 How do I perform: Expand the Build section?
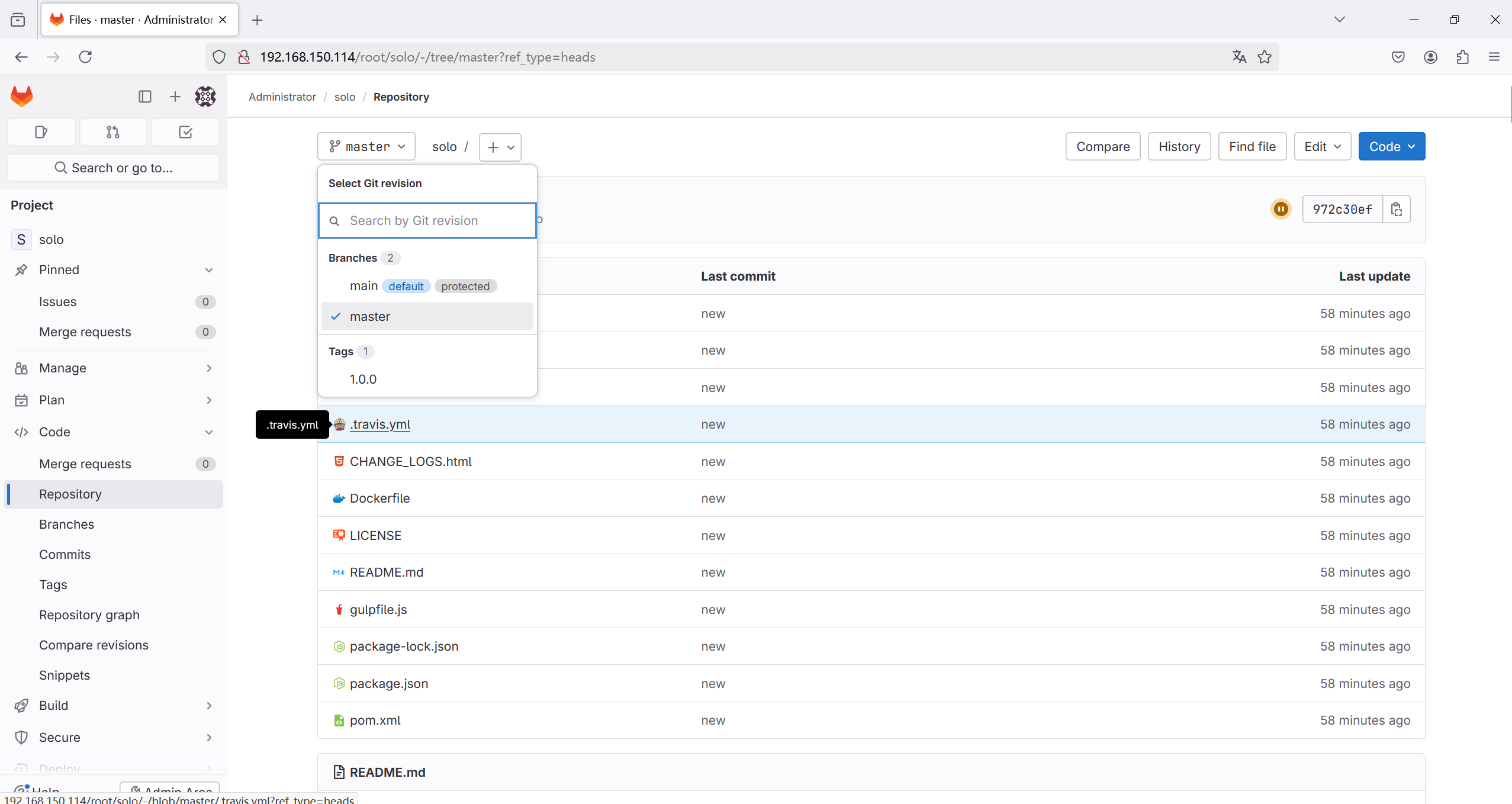[209, 706]
